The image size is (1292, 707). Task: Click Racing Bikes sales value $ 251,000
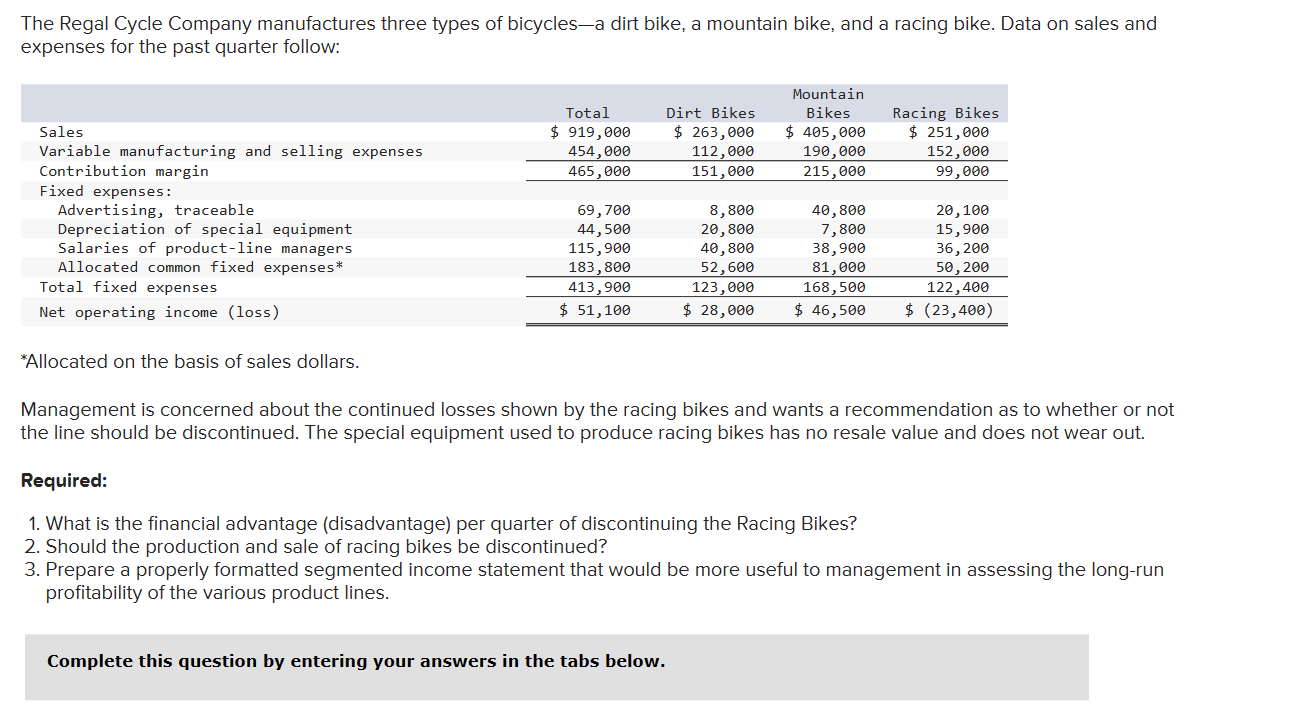click(x=949, y=132)
